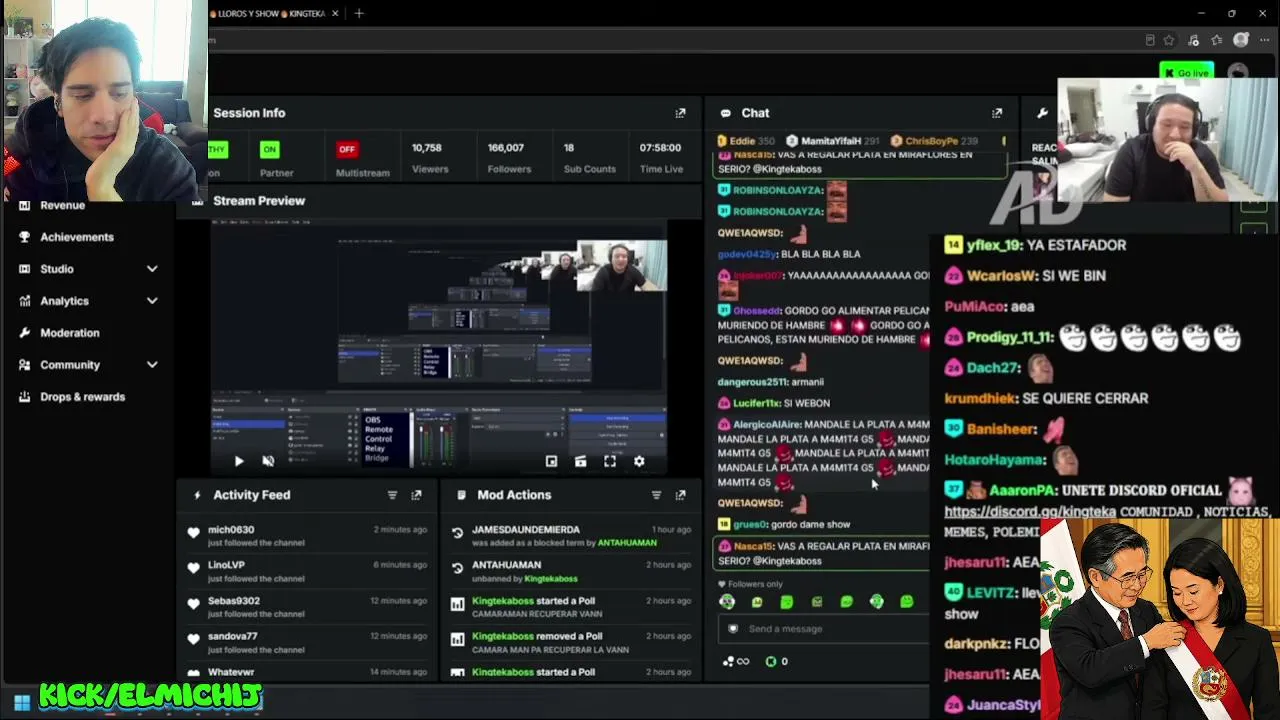
Task: Close the current browser tab
Action: tap(335, 13)
